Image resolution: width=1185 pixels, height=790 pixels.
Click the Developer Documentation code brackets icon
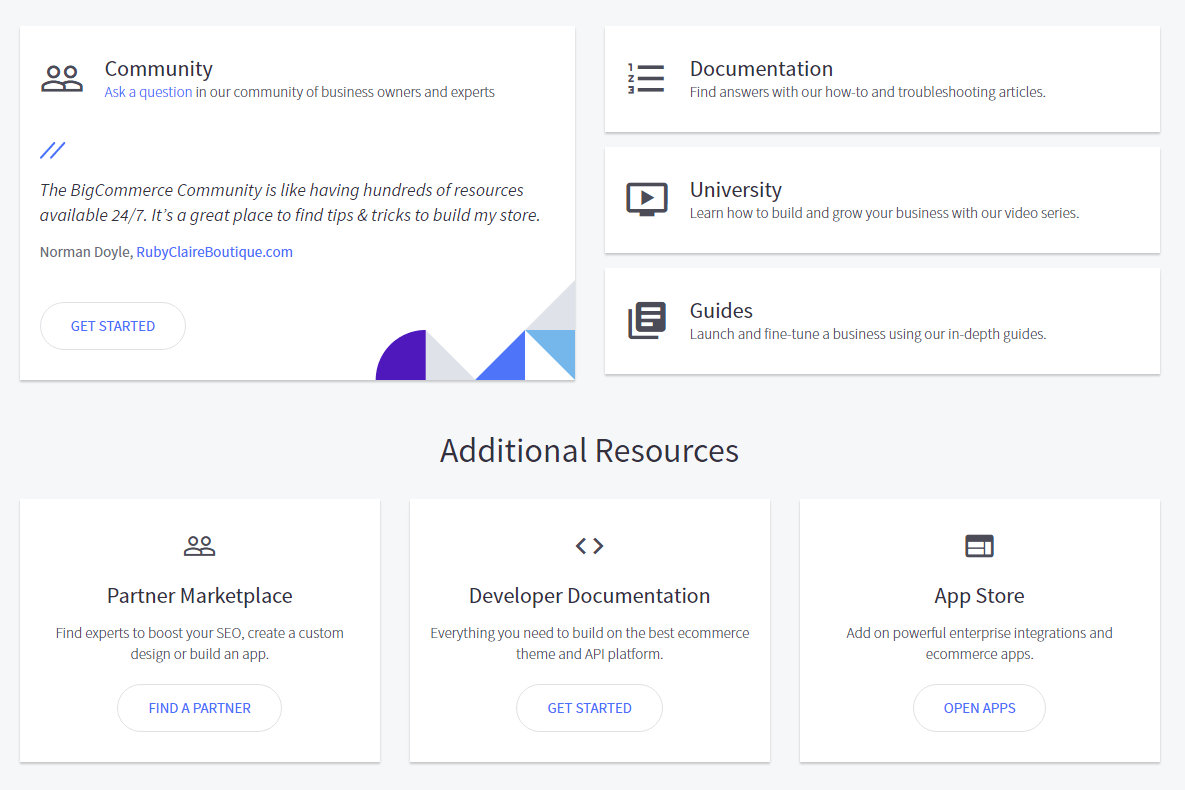tap(589, 546)
